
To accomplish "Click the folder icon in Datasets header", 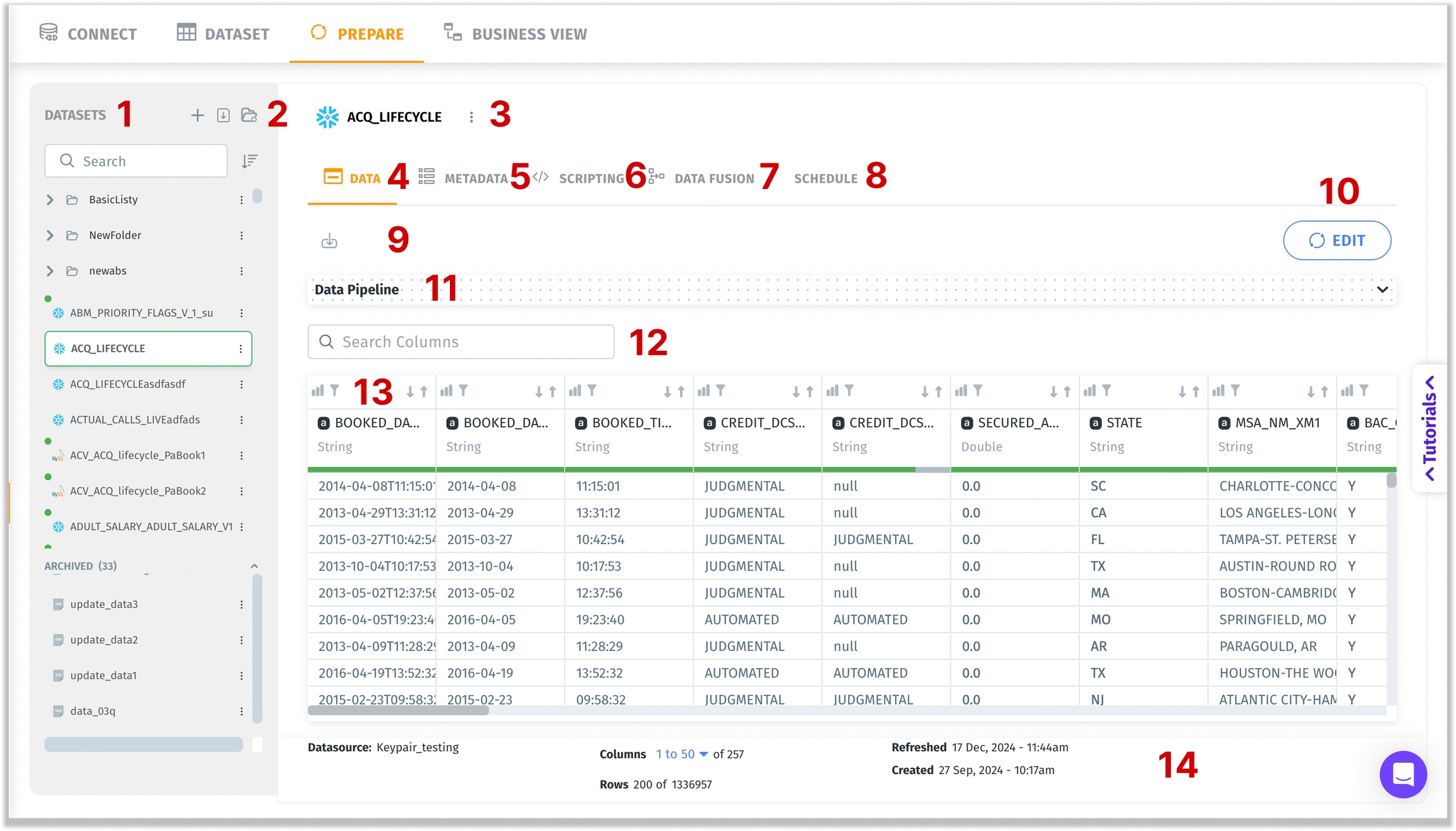I will pyautogui.click(x=249, y=115).
